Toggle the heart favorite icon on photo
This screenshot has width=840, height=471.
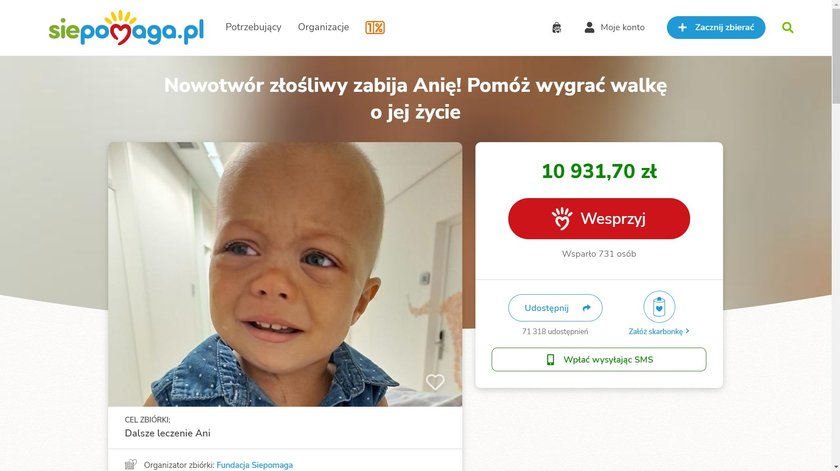tap(435, 382)
